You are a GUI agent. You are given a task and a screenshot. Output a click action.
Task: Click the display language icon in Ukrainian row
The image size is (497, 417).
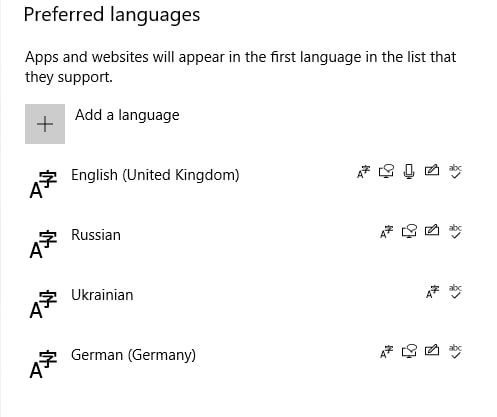pyautogui.click(x=433, y=292)
